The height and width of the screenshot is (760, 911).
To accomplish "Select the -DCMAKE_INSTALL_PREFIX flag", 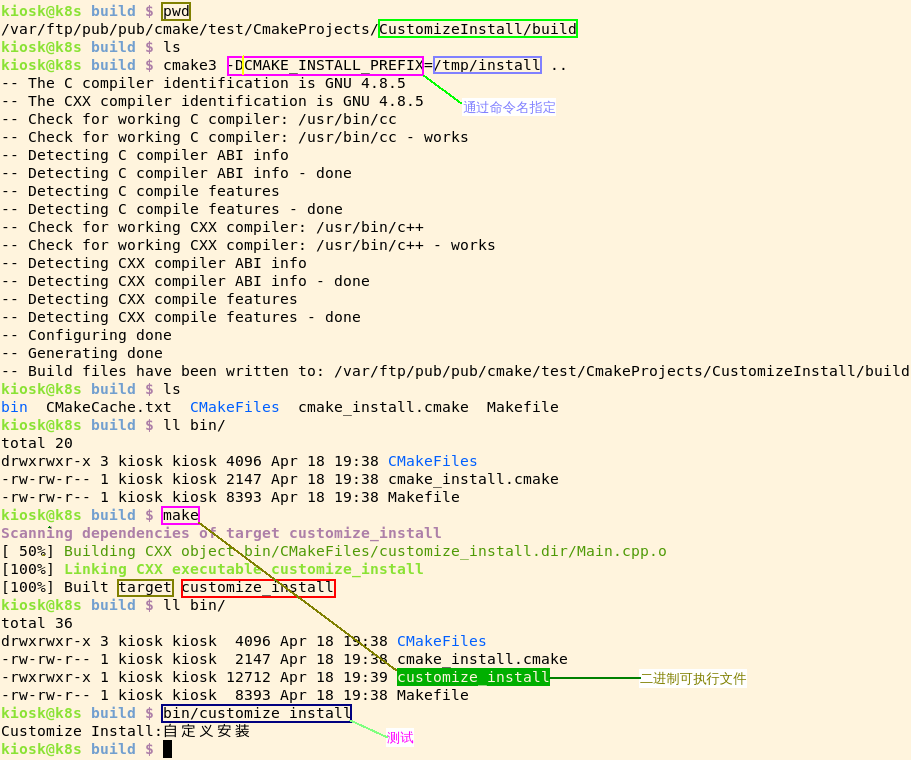I will click(324, 65).
